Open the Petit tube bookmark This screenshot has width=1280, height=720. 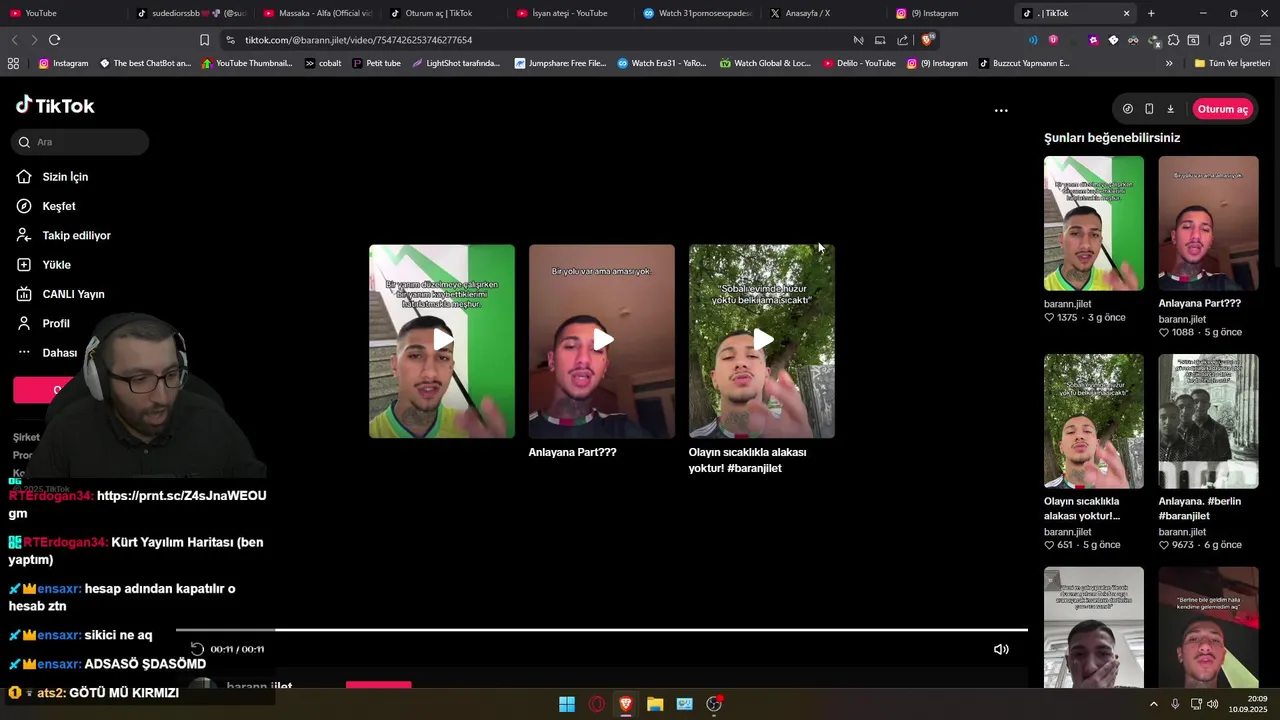pos(376,63)
